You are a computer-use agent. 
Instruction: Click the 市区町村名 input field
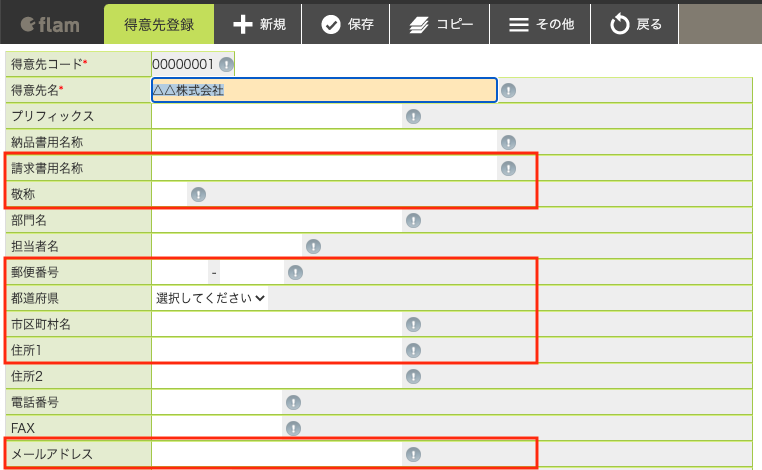[277, 324]
